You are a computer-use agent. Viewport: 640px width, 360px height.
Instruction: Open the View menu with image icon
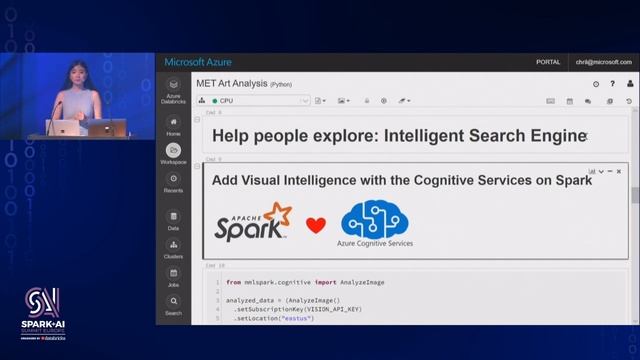tap(344, 101)
